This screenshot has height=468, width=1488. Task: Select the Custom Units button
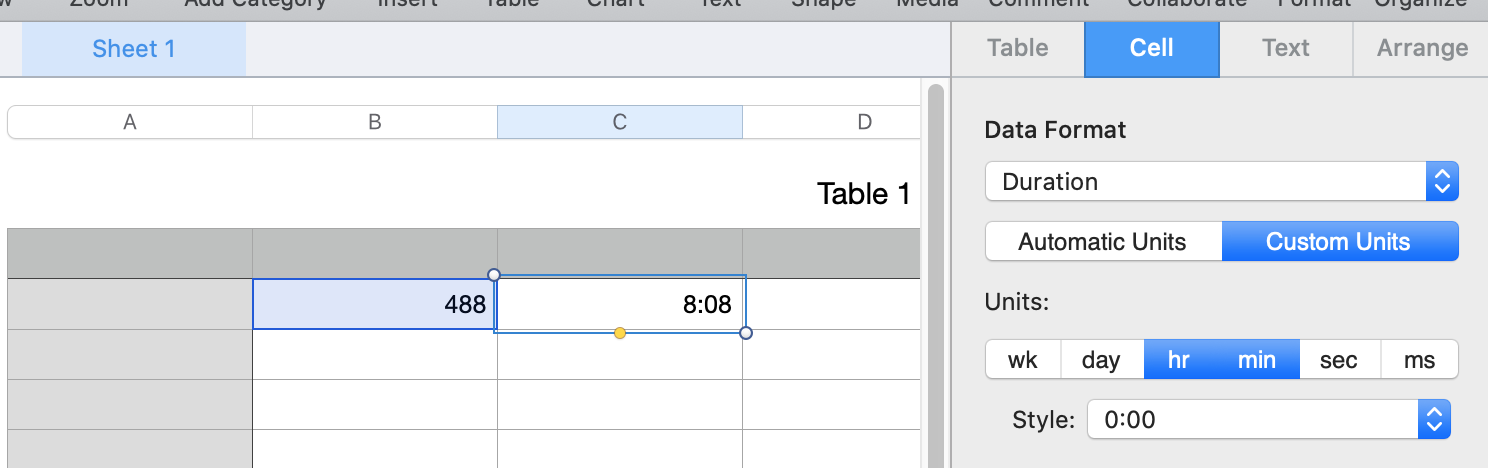[1338, 242]
